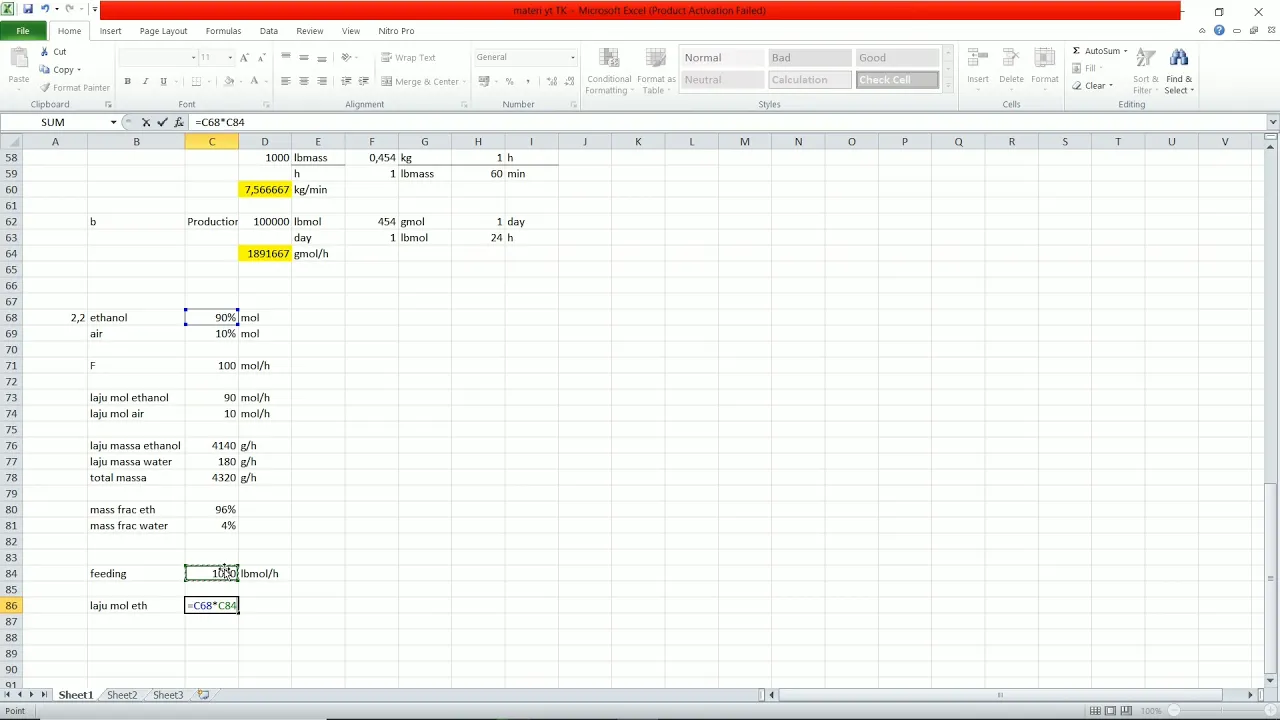Increase font size with Grow Font icon
The height and width of the screenshot is (720, 1280).
246,58
